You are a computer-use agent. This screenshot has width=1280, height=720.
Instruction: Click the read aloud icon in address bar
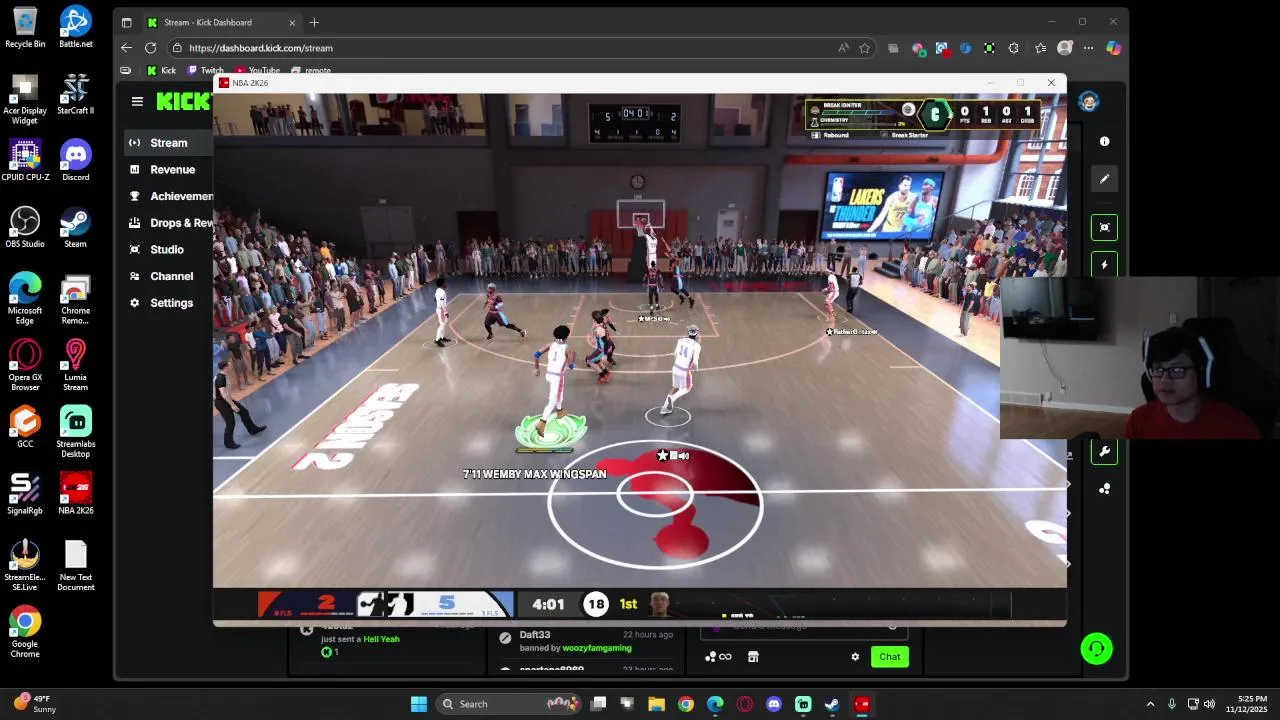coord(843,48)
